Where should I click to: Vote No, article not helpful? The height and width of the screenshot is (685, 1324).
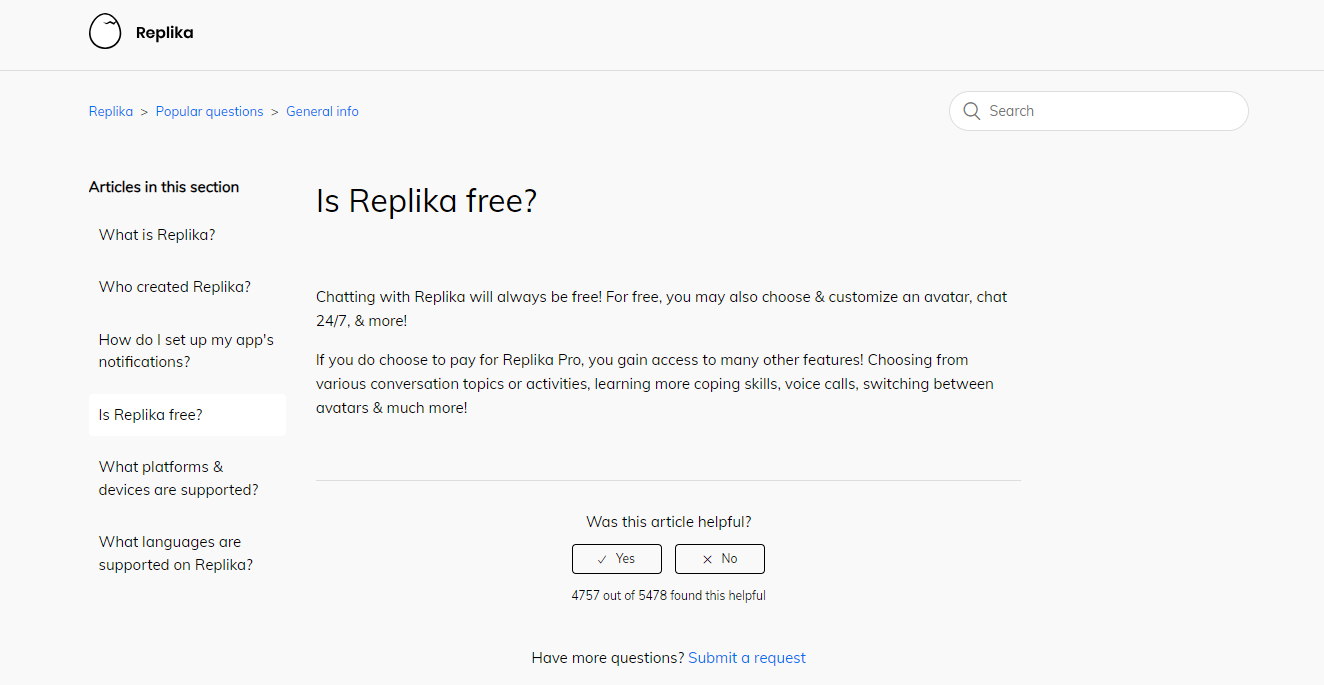(720, 559)
